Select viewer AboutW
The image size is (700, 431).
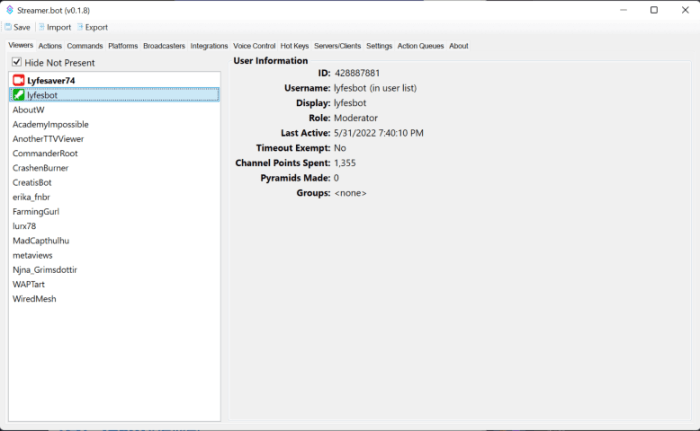tap(114, 109)
